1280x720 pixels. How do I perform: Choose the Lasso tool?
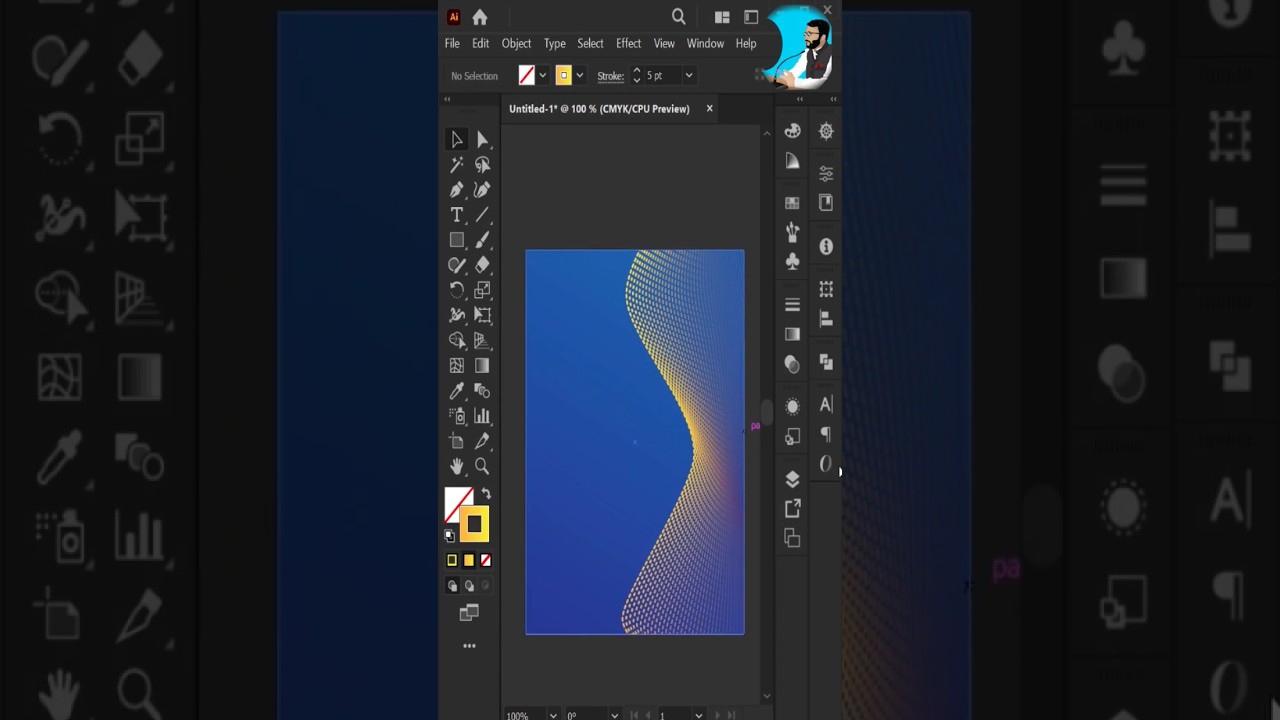(482, 165)
